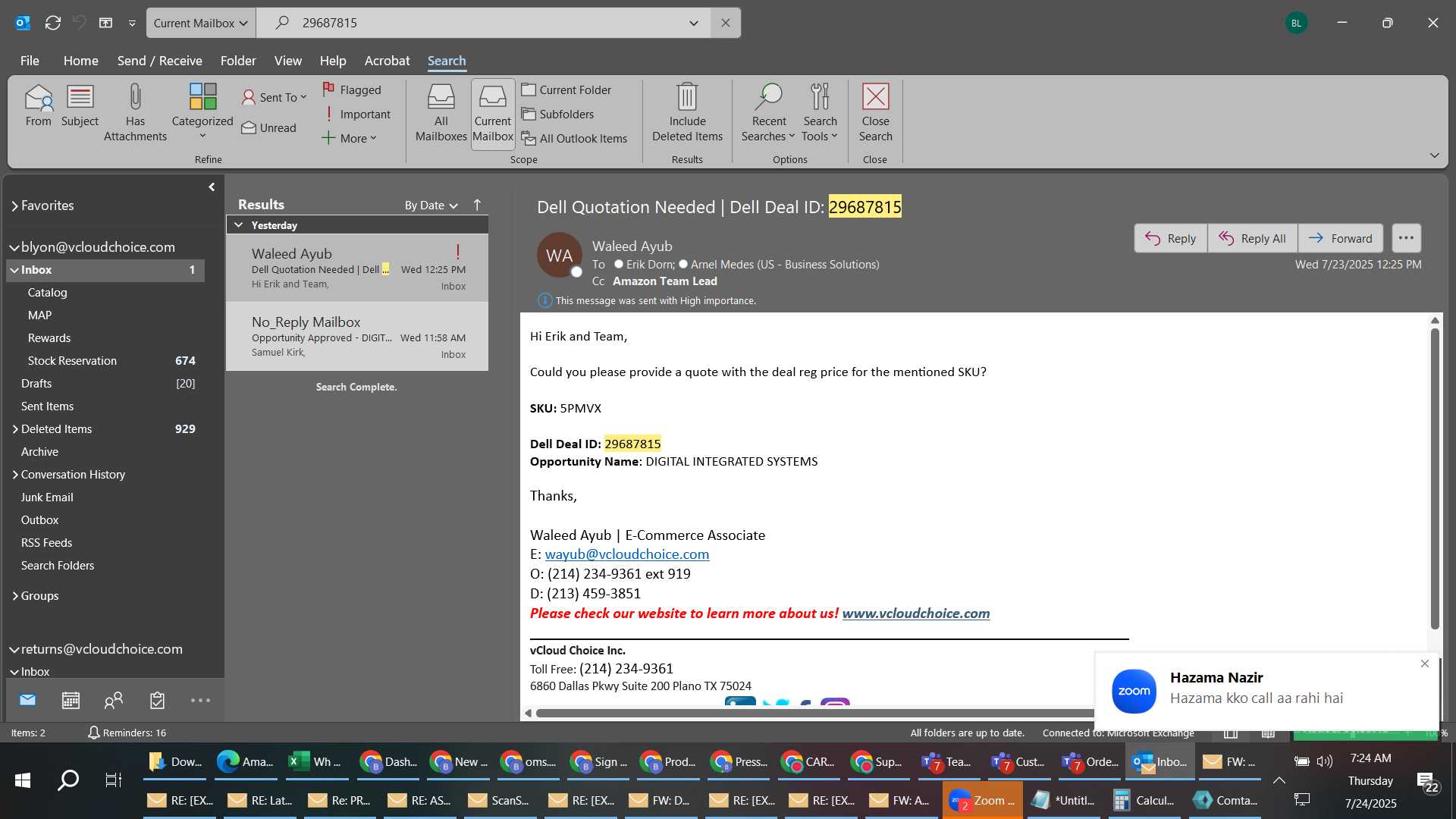Switch to Mail view in navigation bar
This screenshot has width=1456, height=819.
[28, 700]
